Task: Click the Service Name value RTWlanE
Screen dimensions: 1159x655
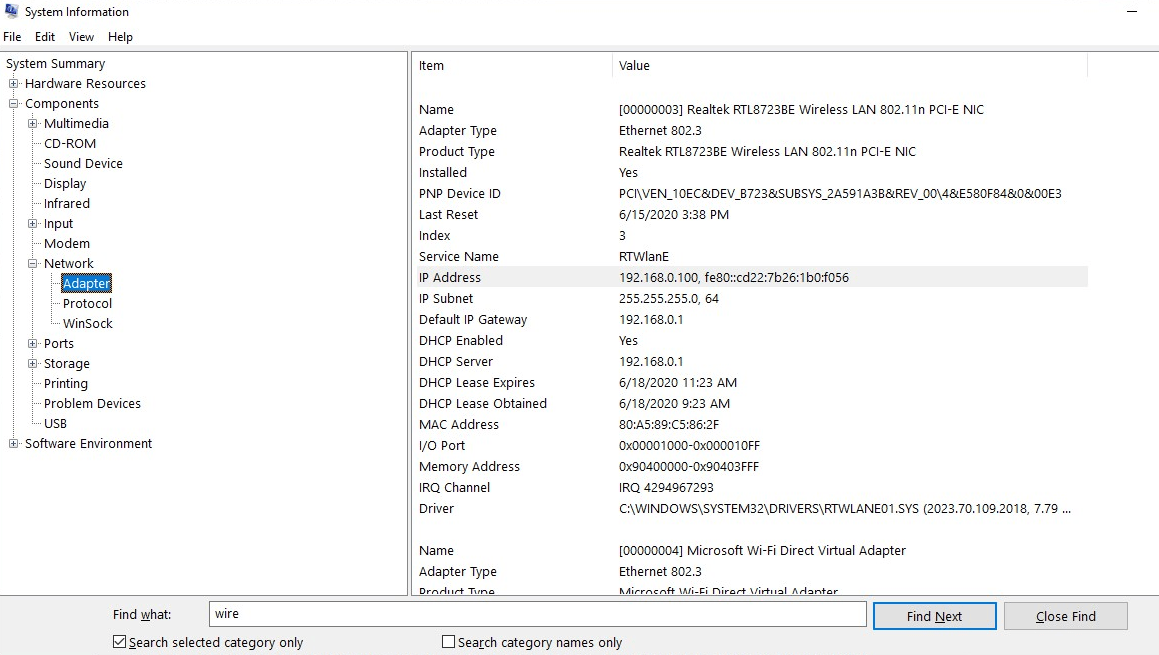Action: 644,257
